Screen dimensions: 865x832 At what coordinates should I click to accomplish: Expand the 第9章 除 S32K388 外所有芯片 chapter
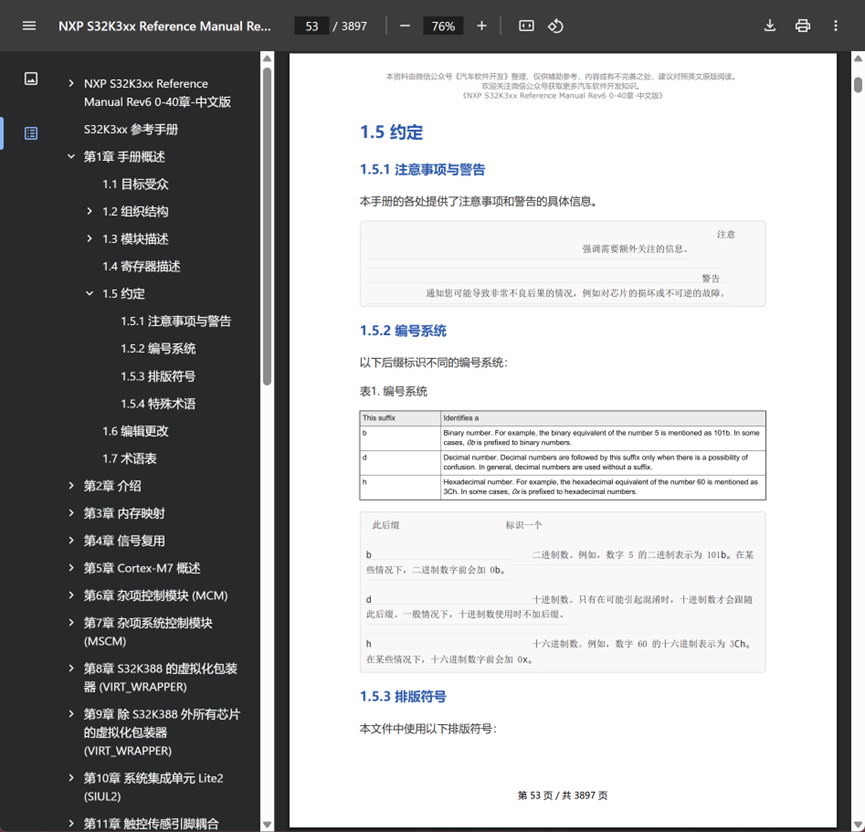[71, 714]
